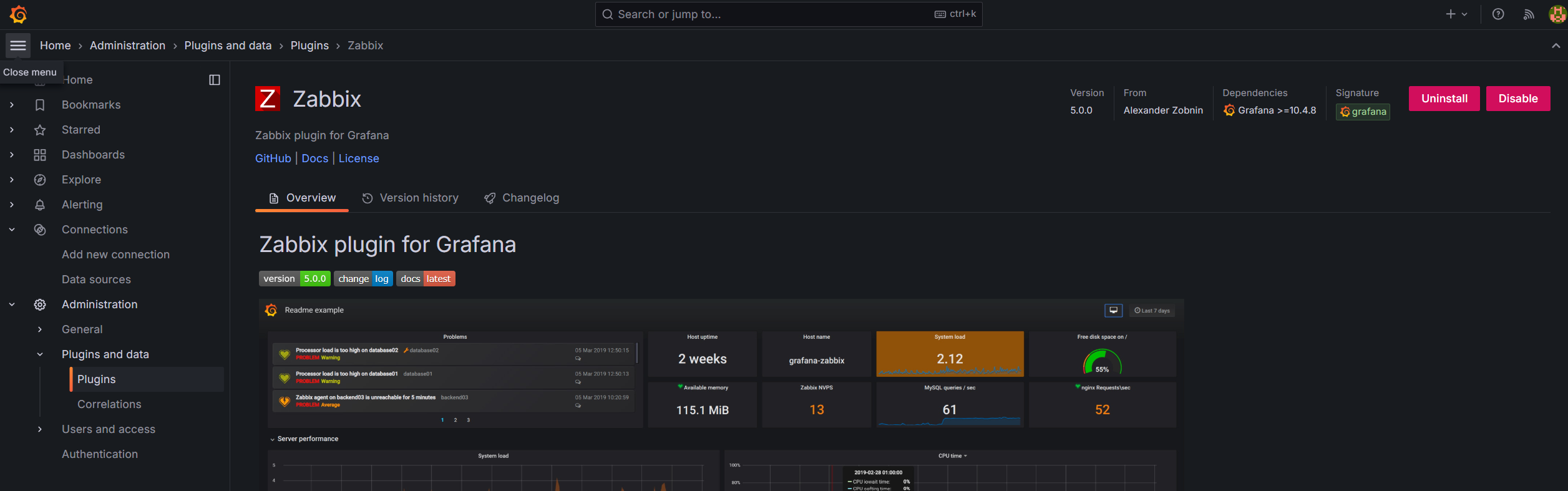Open the GitHub link
The image size is (1568, 491).
click(273, 158)
